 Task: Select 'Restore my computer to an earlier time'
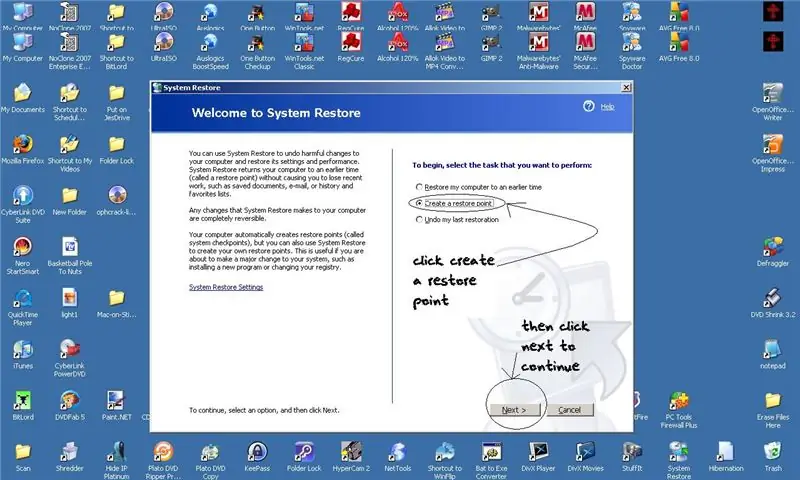pyautogui.click(x=419, y=187)
